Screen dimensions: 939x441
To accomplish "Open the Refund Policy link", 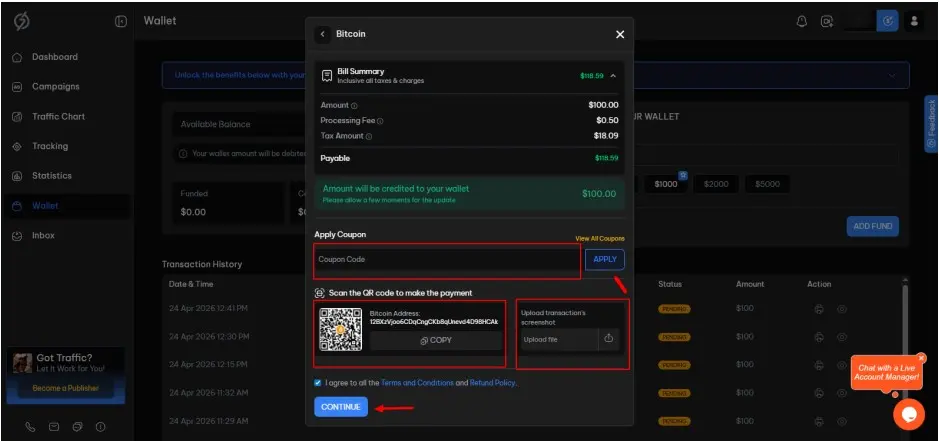I will (492, 383).
